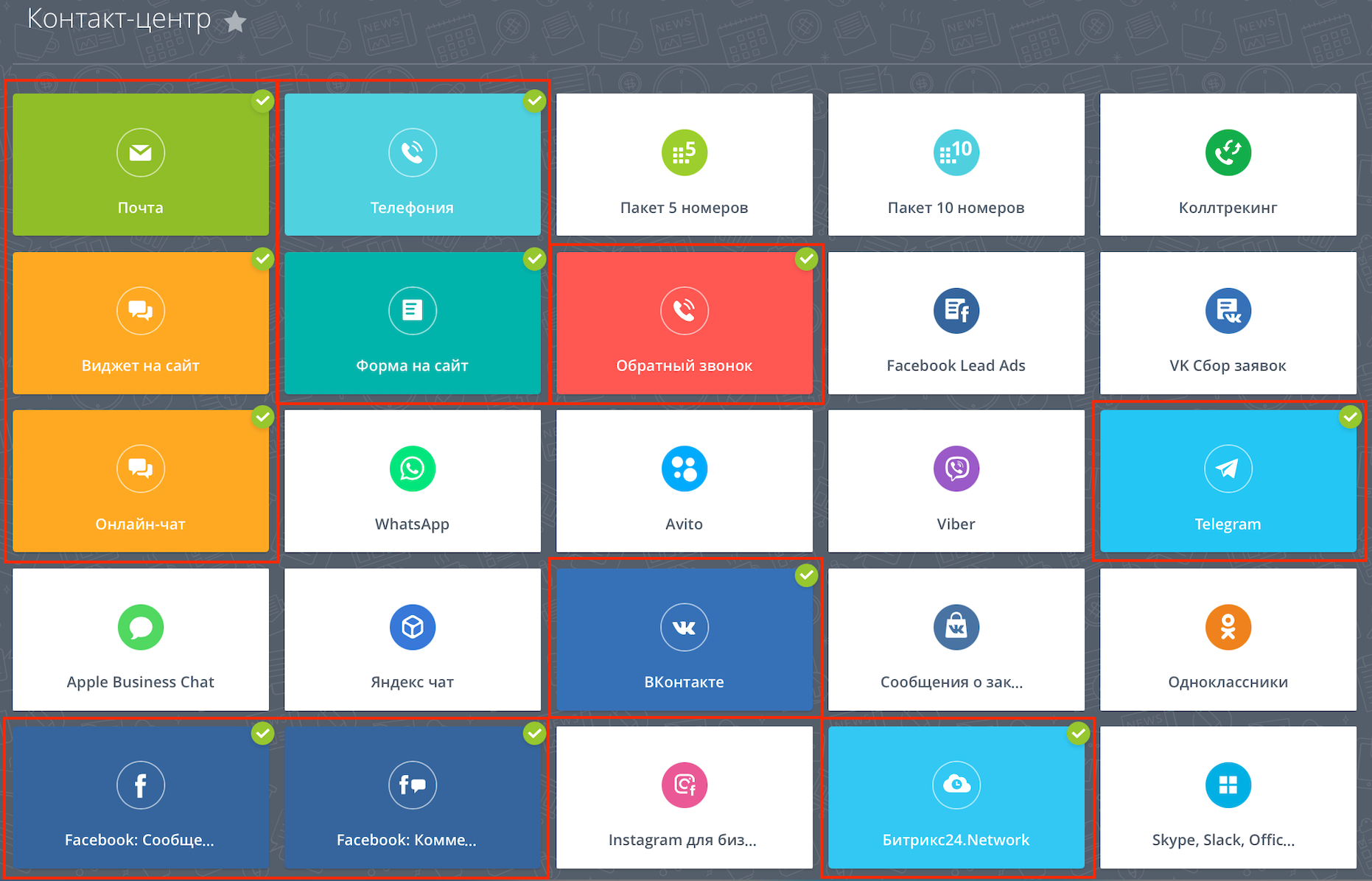This screenshot has width=1372, height=881.
Task: Click the Обратный звонок phone icon
Action: click(x=684, y=311)
